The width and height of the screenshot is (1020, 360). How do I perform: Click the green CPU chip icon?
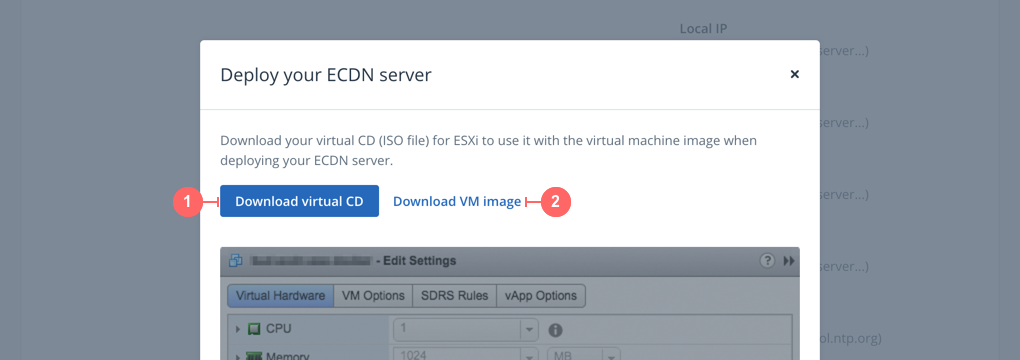click(x=254, y=329)
